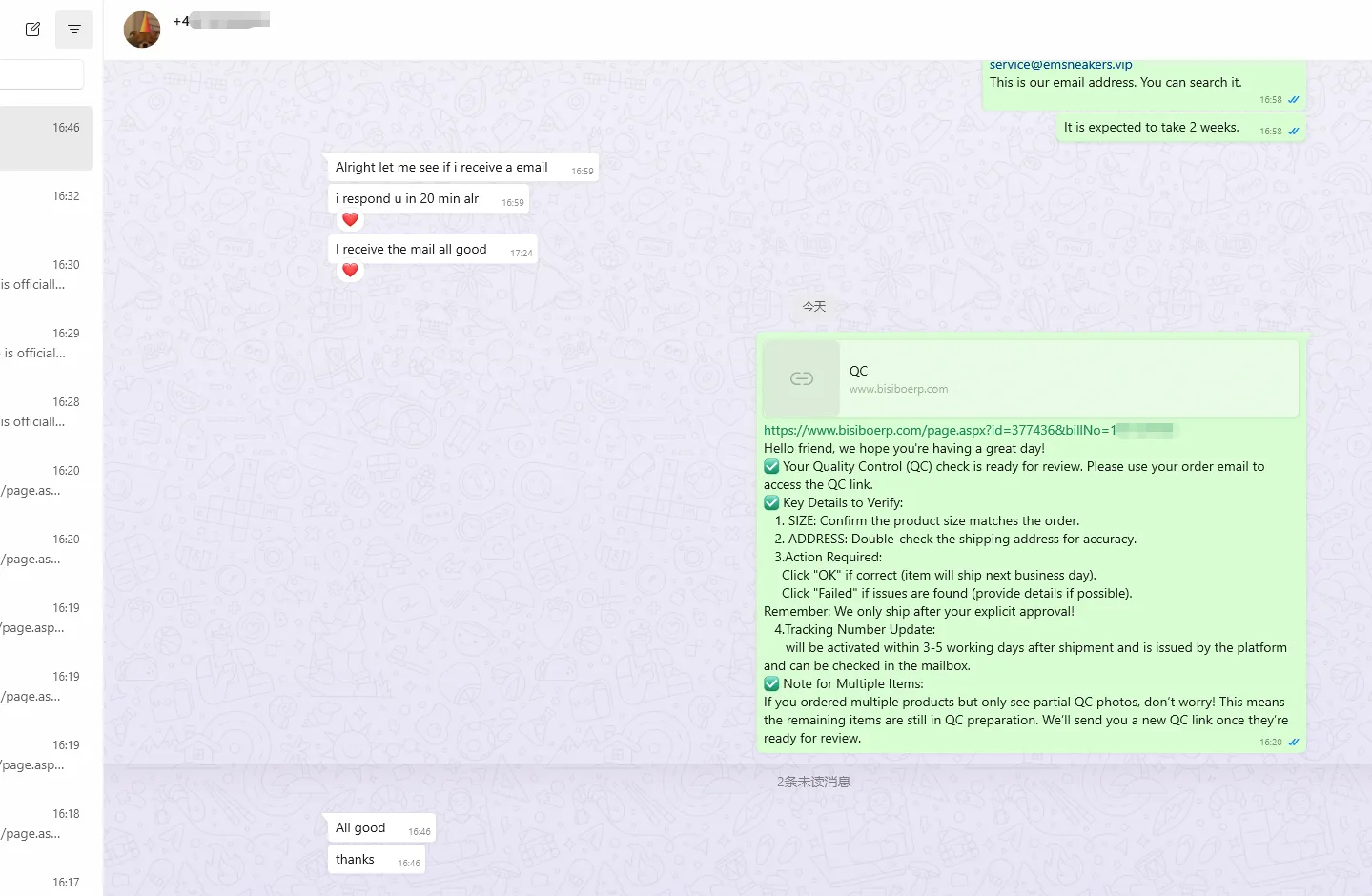Click the "All good" message bubble
The width and height of the screenshot is (1372, 896).
coord(360,828)
